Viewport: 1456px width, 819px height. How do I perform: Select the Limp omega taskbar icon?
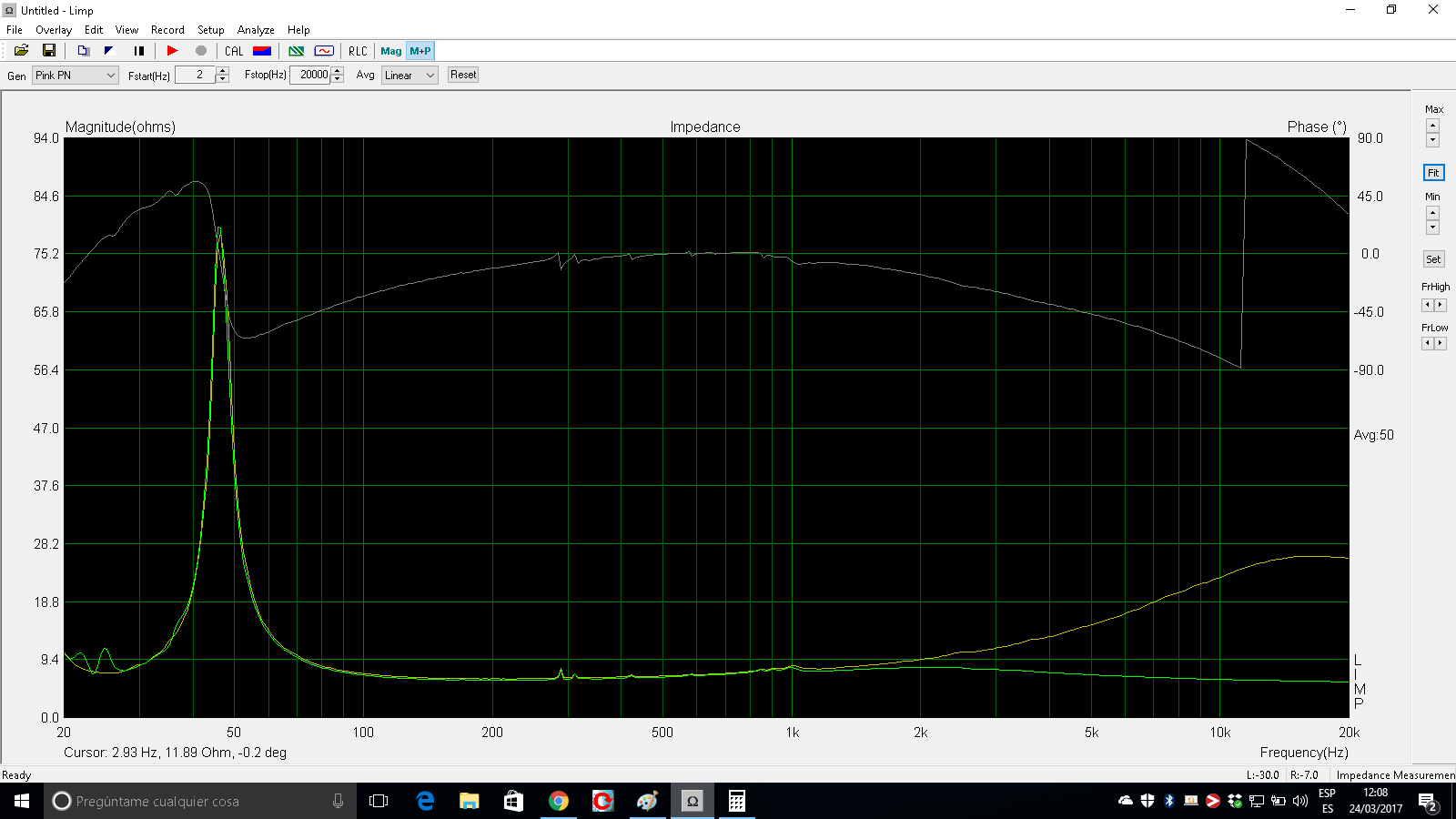692,801
